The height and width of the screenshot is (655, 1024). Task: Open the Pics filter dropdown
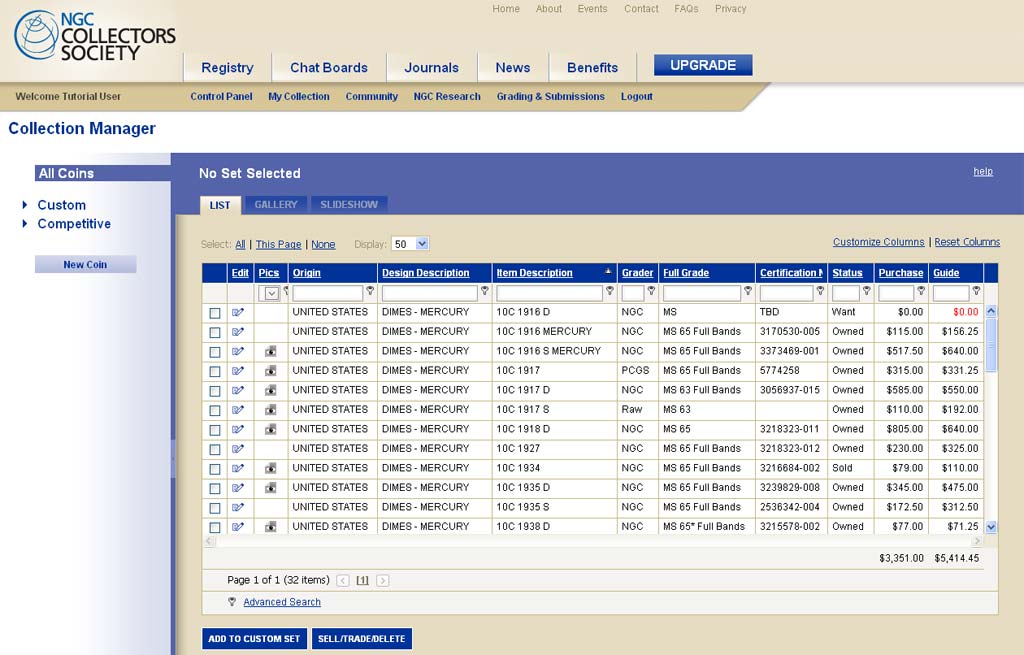click(270, 293)
